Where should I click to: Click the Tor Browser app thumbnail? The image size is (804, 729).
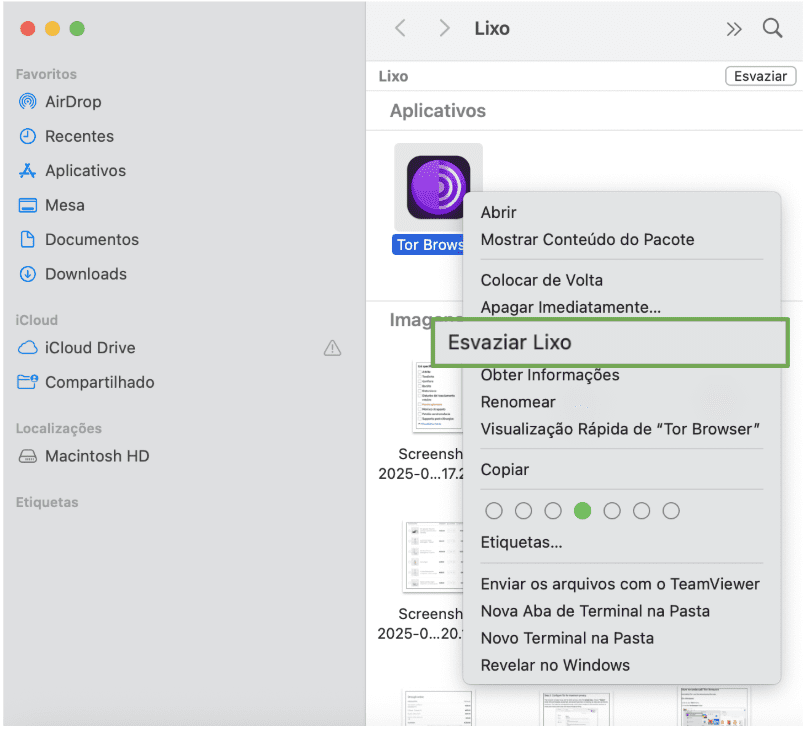(438, 185)
